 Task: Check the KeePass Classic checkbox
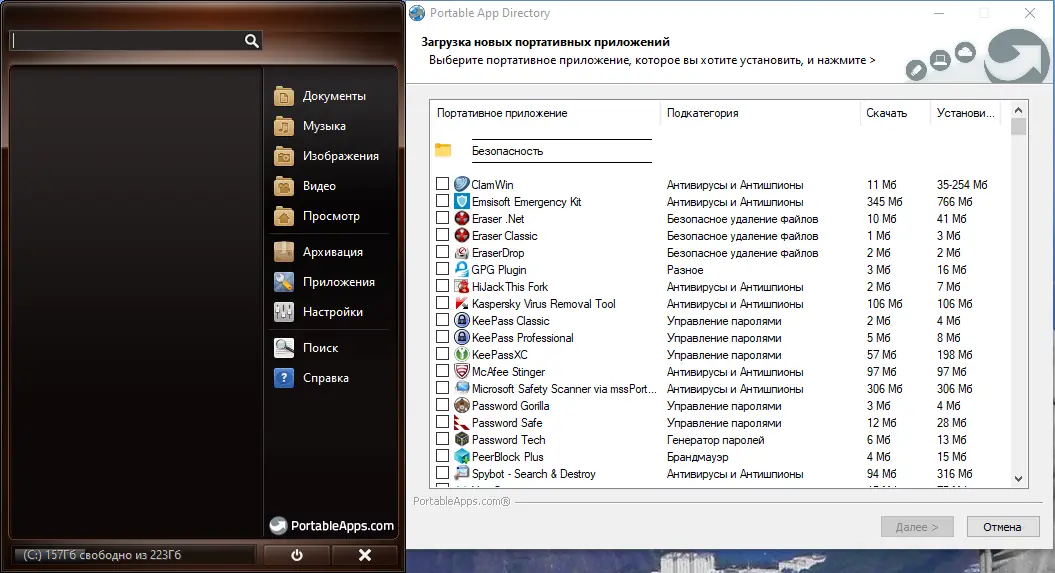[x=442, y=320]
